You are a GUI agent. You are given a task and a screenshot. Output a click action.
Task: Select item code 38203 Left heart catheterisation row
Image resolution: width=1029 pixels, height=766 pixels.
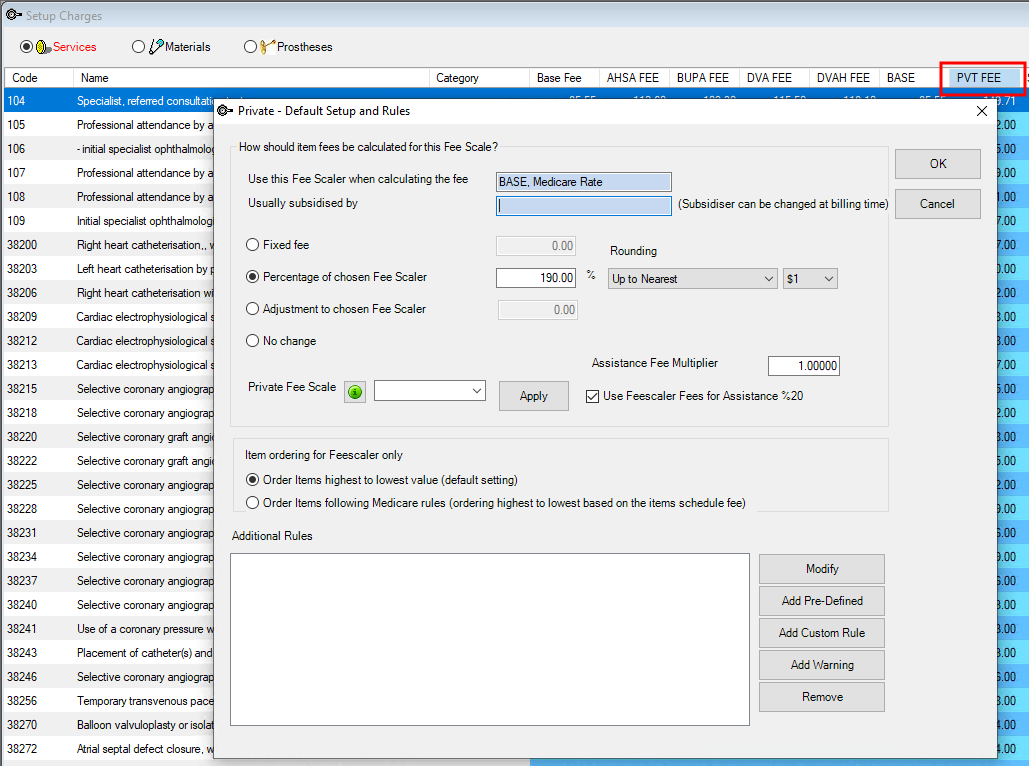click(x=110, y=268)
